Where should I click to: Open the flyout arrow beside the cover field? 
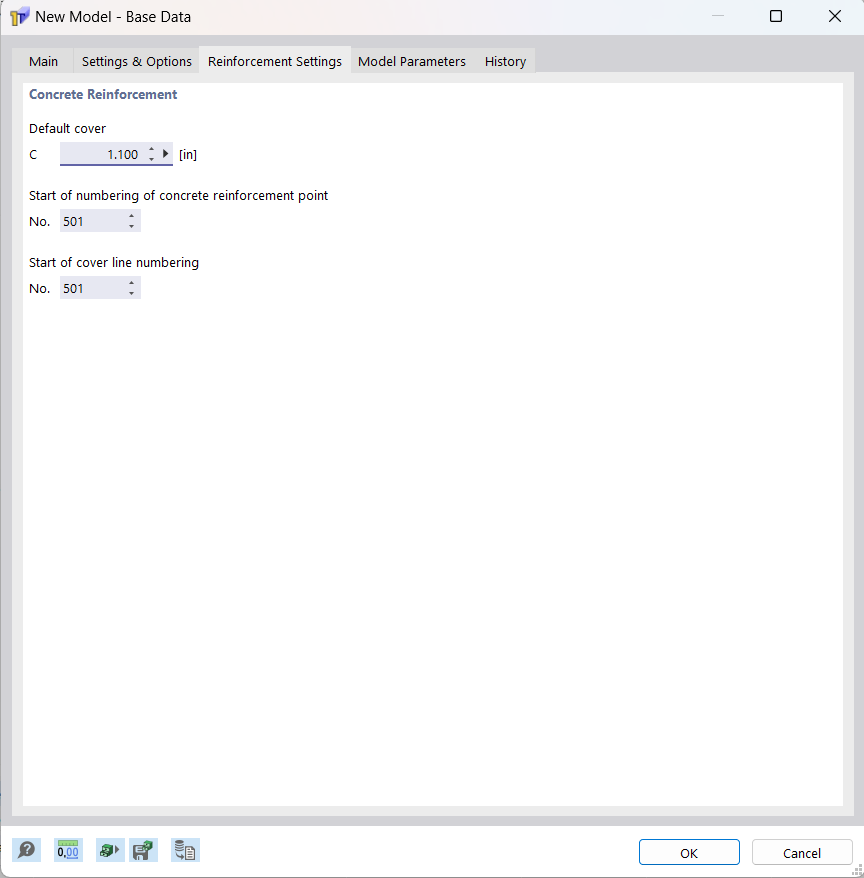165,153
